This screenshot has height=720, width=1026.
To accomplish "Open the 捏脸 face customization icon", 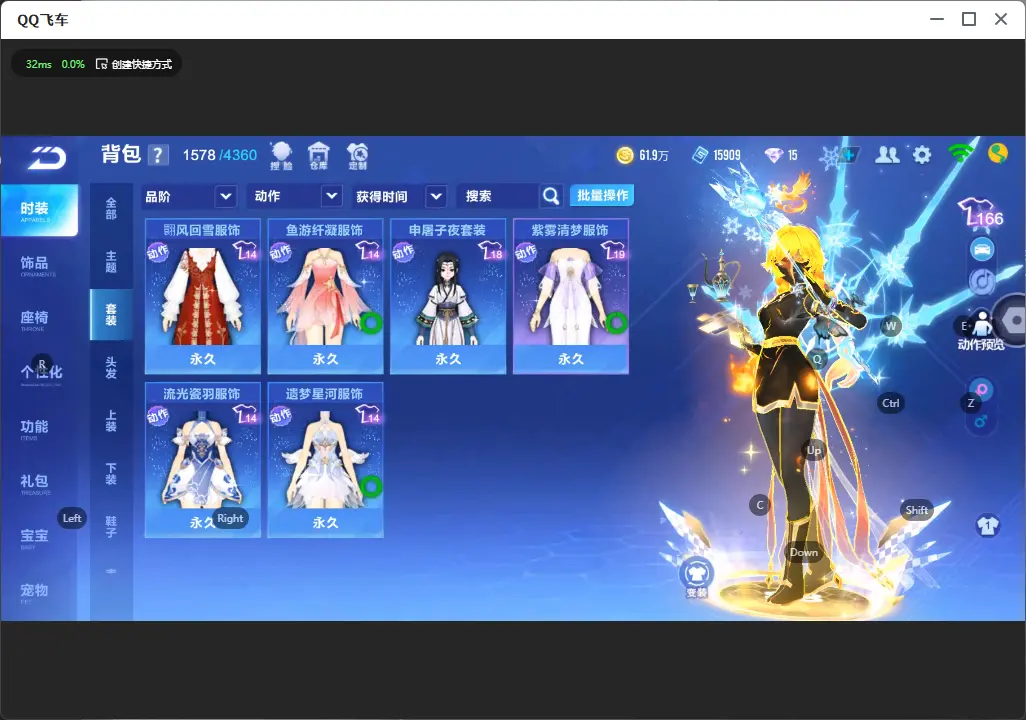I will (x=281, y=156).
